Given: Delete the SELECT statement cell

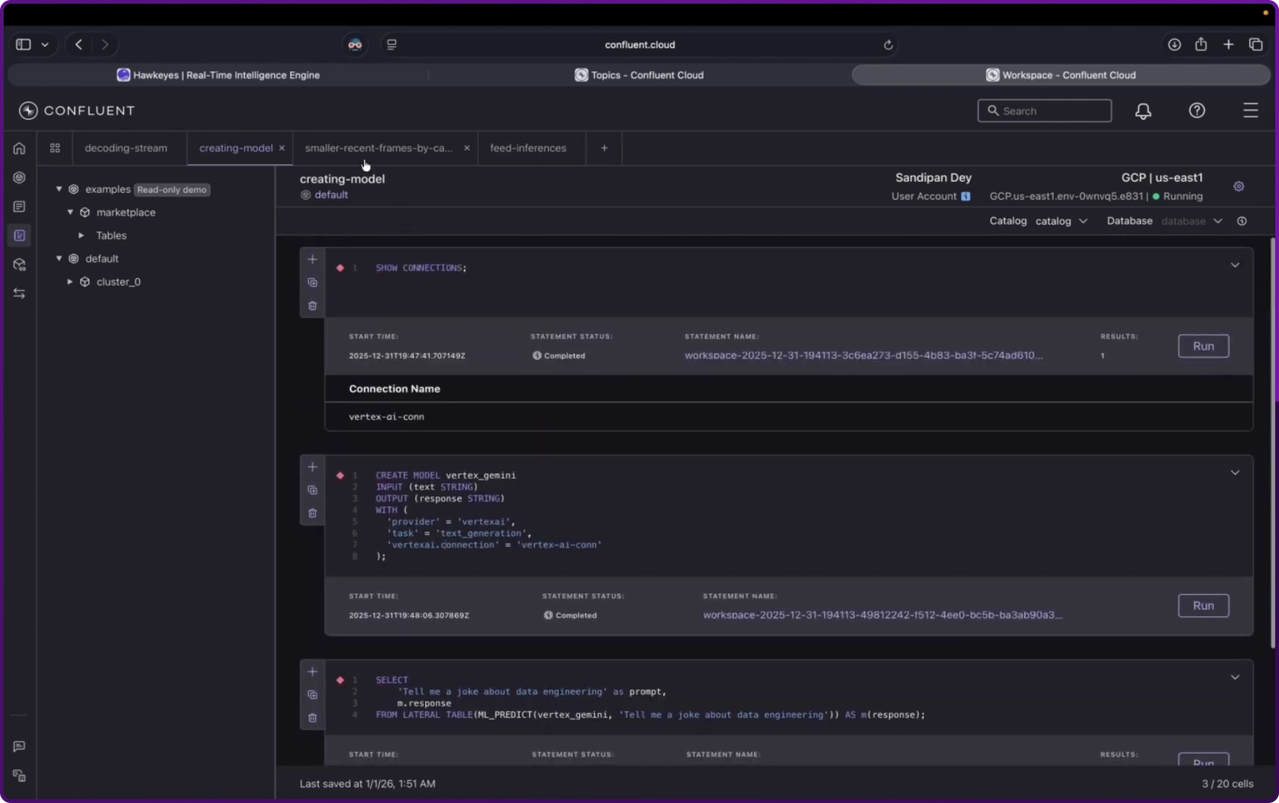Looking at the screenshot, I should click(312, 718).
